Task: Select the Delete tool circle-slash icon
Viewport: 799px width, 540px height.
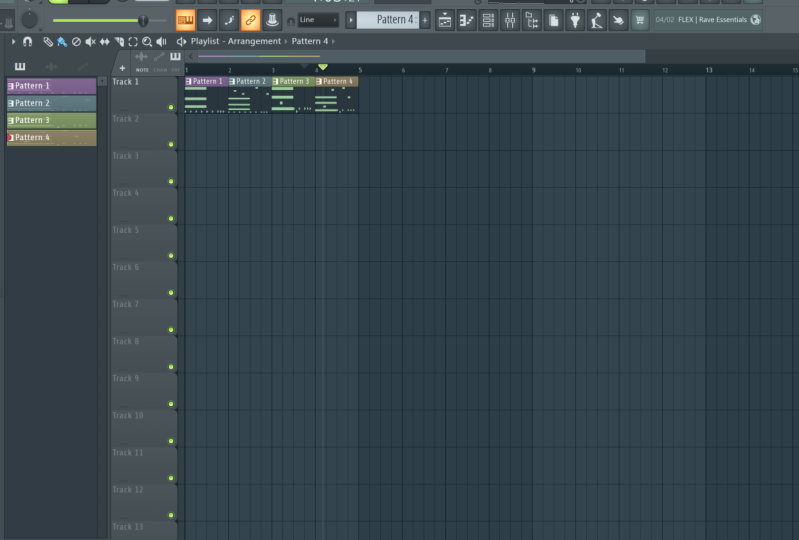Action: coord(76,42)
